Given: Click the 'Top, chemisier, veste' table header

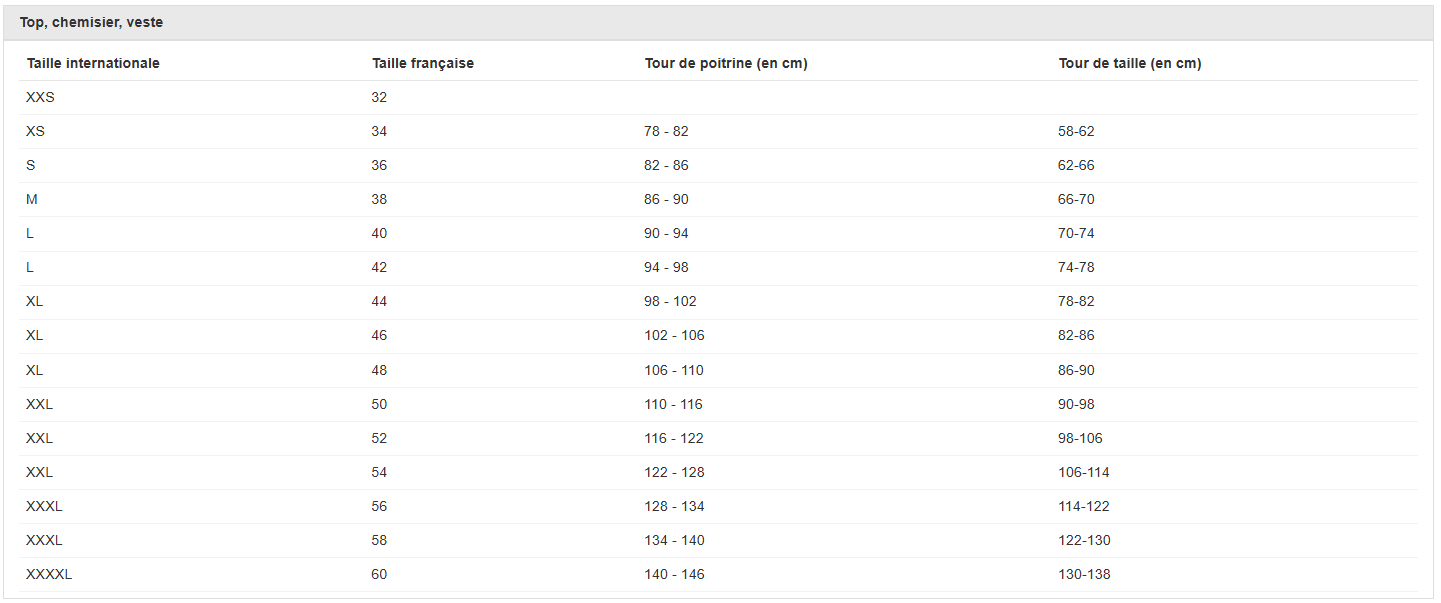Looking at the screenshot, I should click(92, 22).
